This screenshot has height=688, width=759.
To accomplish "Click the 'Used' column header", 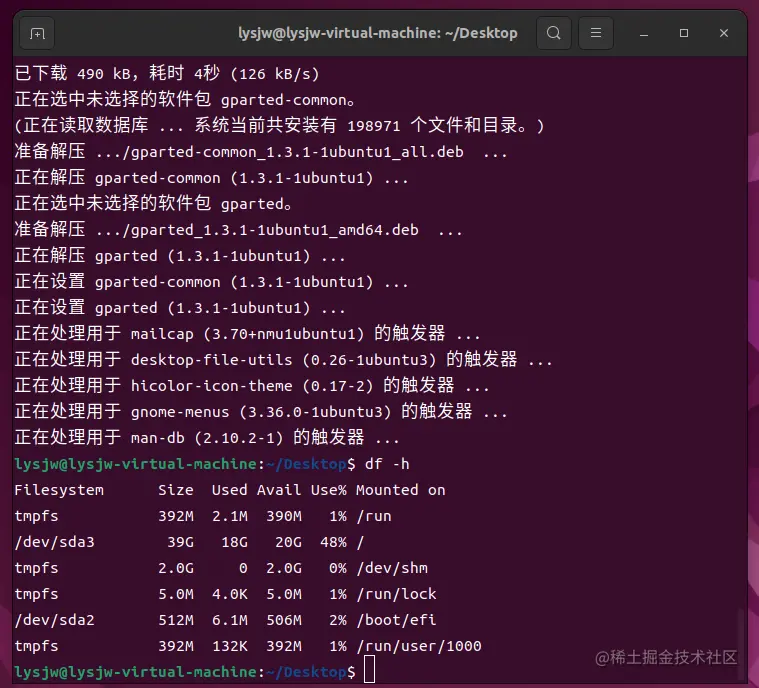I will (x=229, y=490).
